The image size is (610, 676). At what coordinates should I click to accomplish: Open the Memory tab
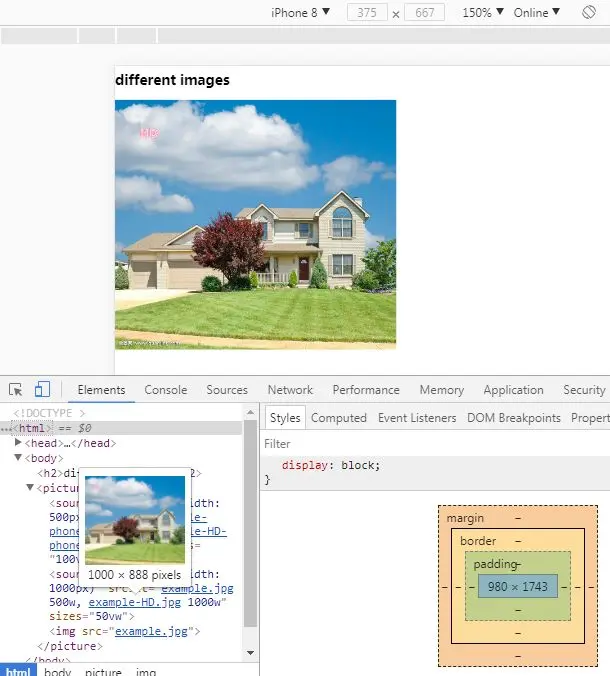tap(442, 390)
